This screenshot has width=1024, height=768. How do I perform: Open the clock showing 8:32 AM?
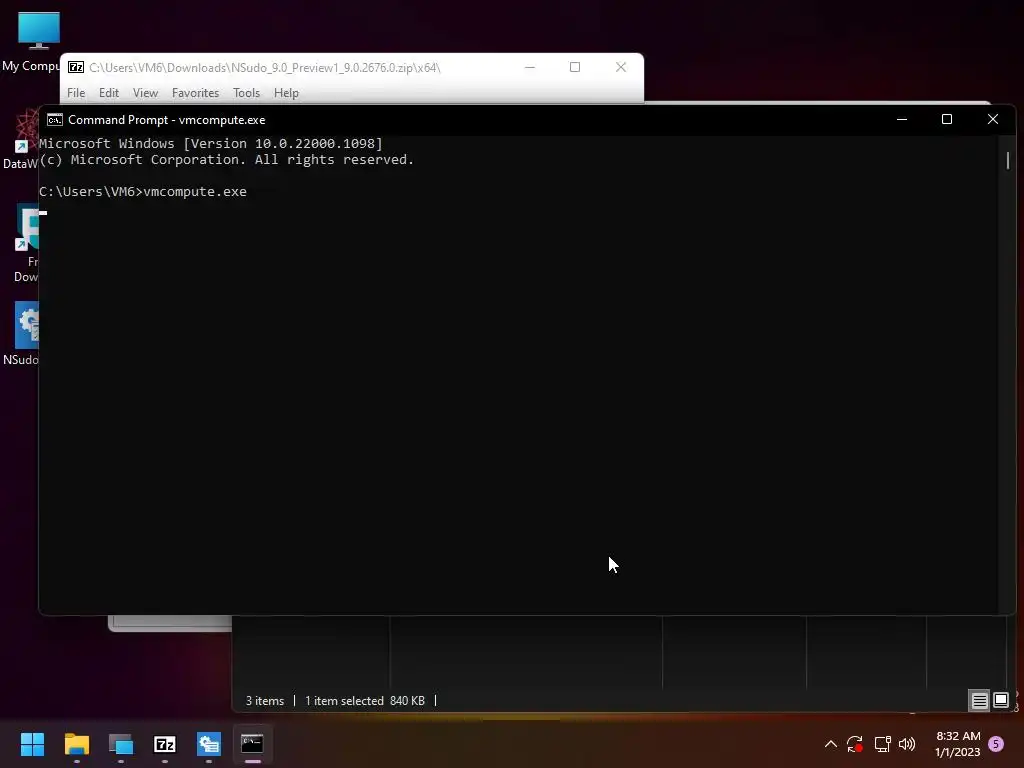[x=957, y=744]
